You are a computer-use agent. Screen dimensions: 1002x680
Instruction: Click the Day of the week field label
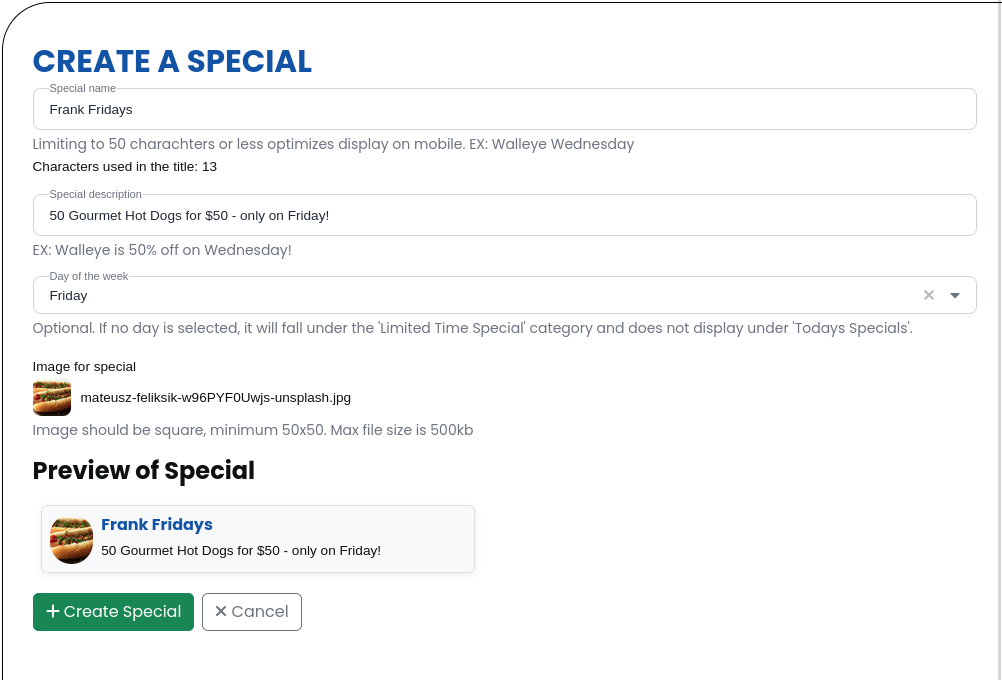[89, 276]
